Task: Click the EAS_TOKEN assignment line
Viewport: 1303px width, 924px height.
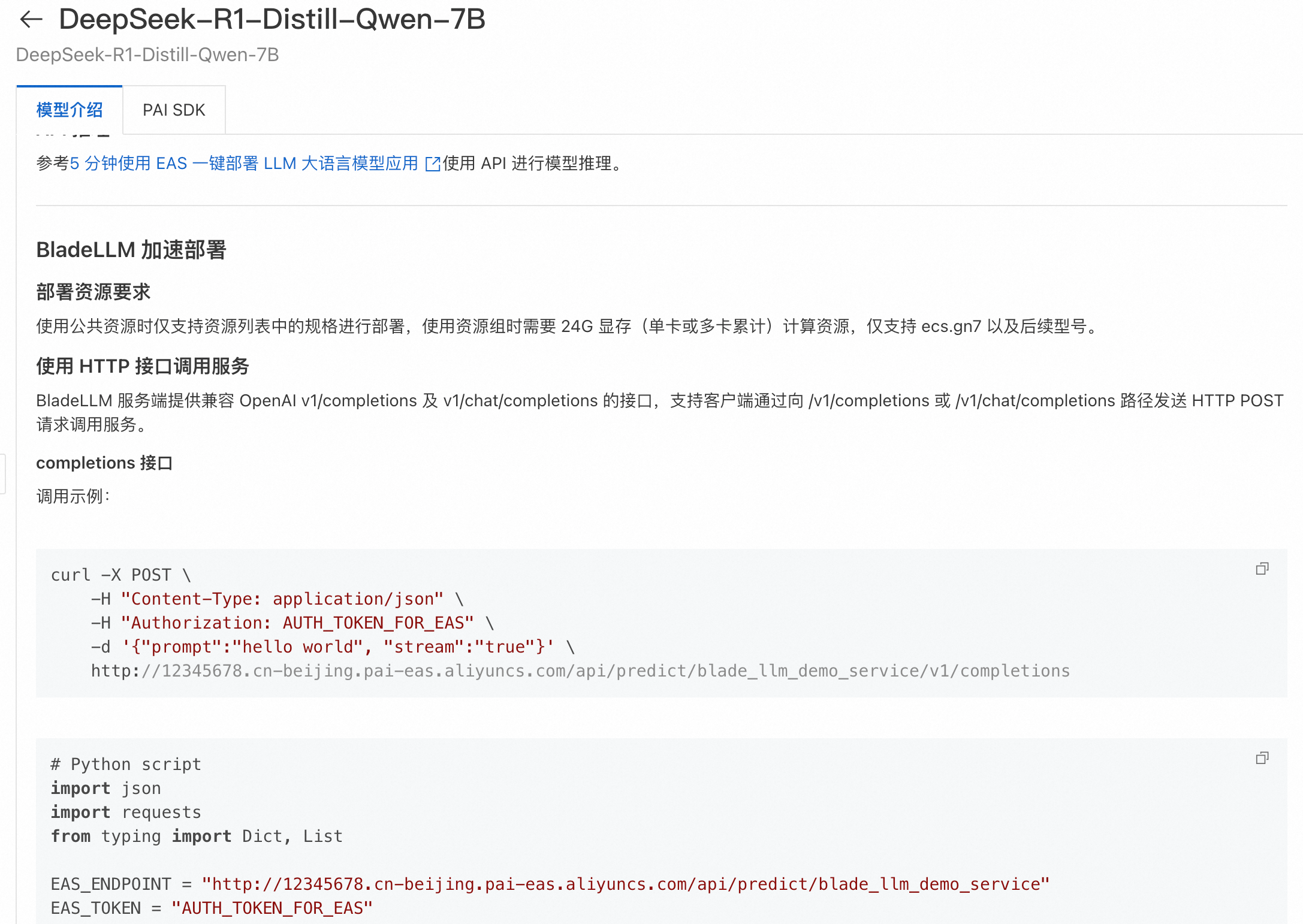Action: [x=212, y=908]
